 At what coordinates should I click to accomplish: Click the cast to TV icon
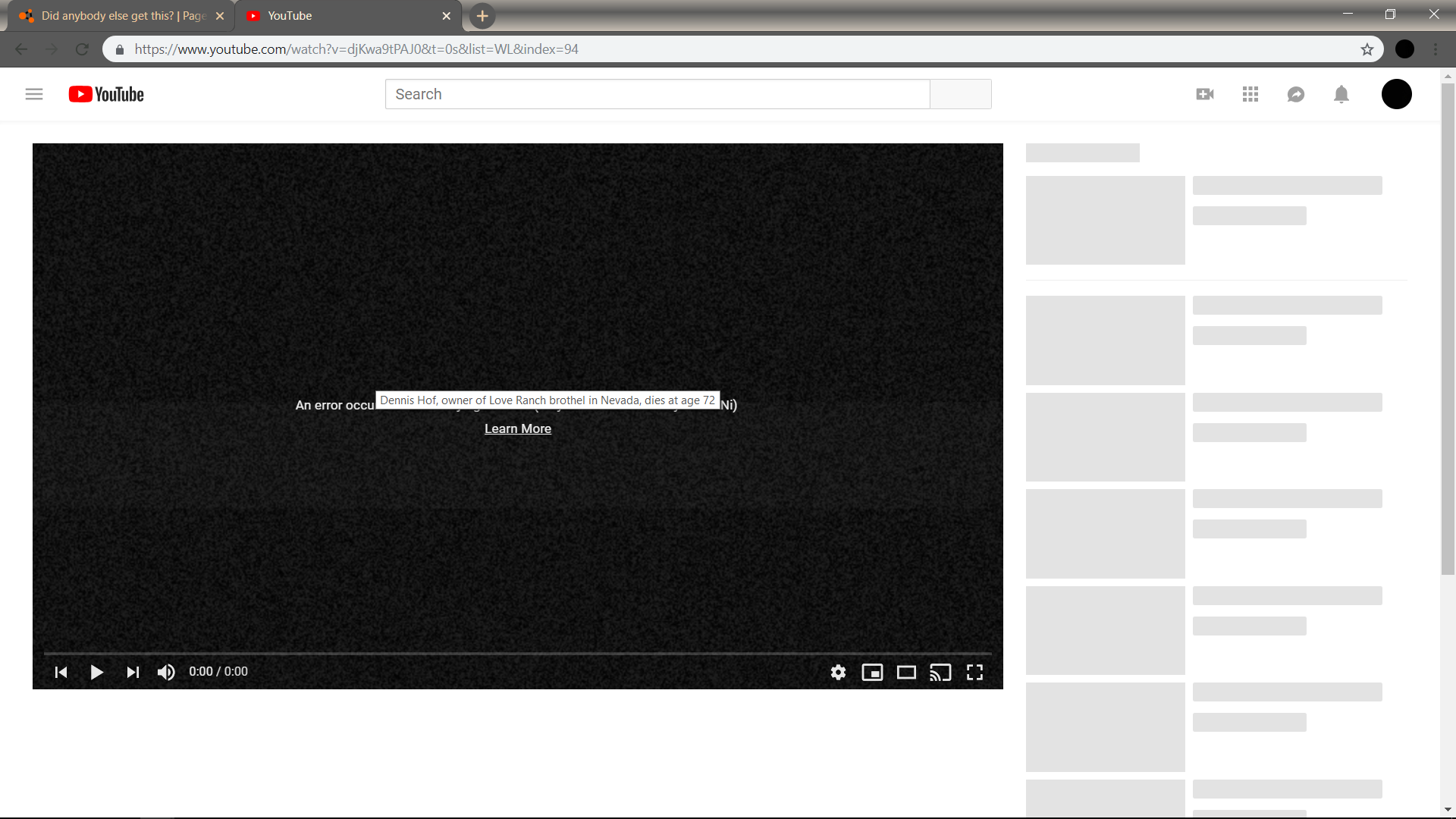pos(940,673)
